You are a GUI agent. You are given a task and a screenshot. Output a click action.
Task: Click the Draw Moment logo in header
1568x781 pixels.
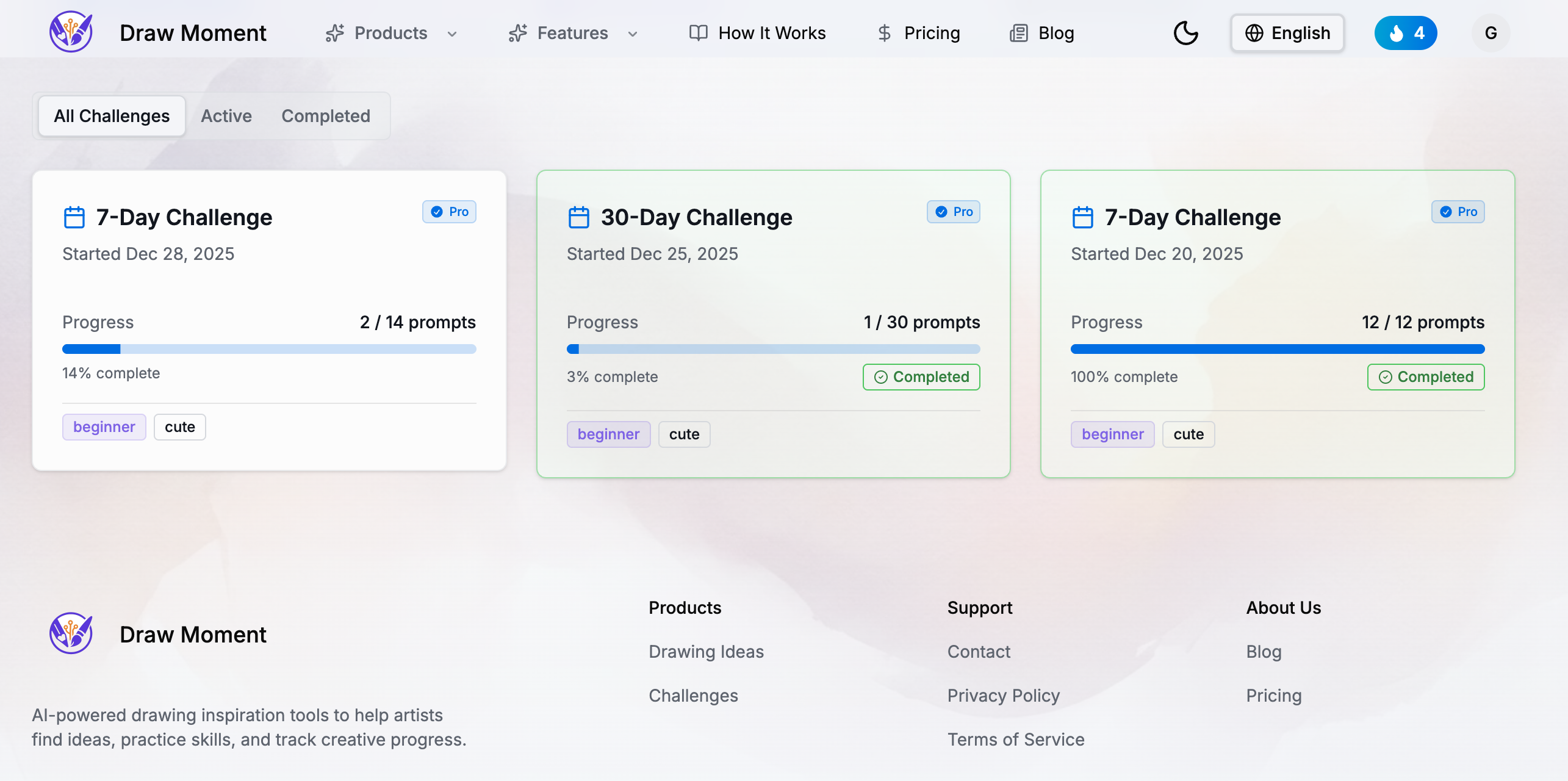pyautogui.click(x=71, y=32)
